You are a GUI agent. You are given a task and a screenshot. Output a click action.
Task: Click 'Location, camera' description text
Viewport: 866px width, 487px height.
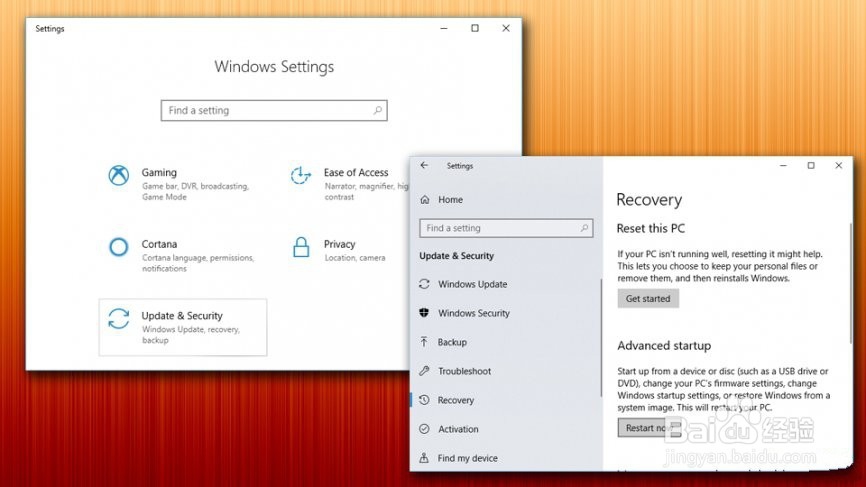pyautogui.click(x=355, y=258)
